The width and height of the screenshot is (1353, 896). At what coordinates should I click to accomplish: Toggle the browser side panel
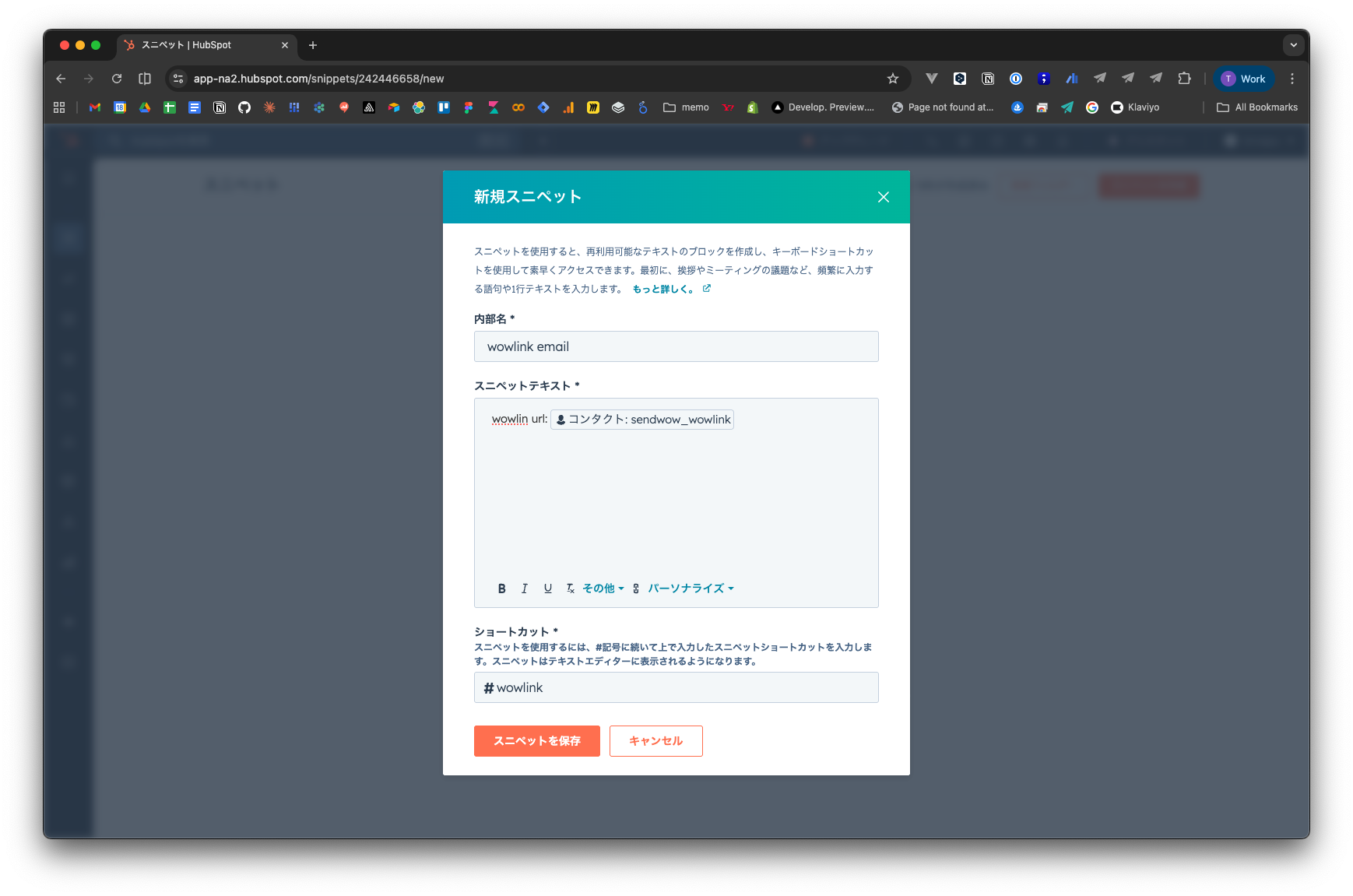[145, 79]
